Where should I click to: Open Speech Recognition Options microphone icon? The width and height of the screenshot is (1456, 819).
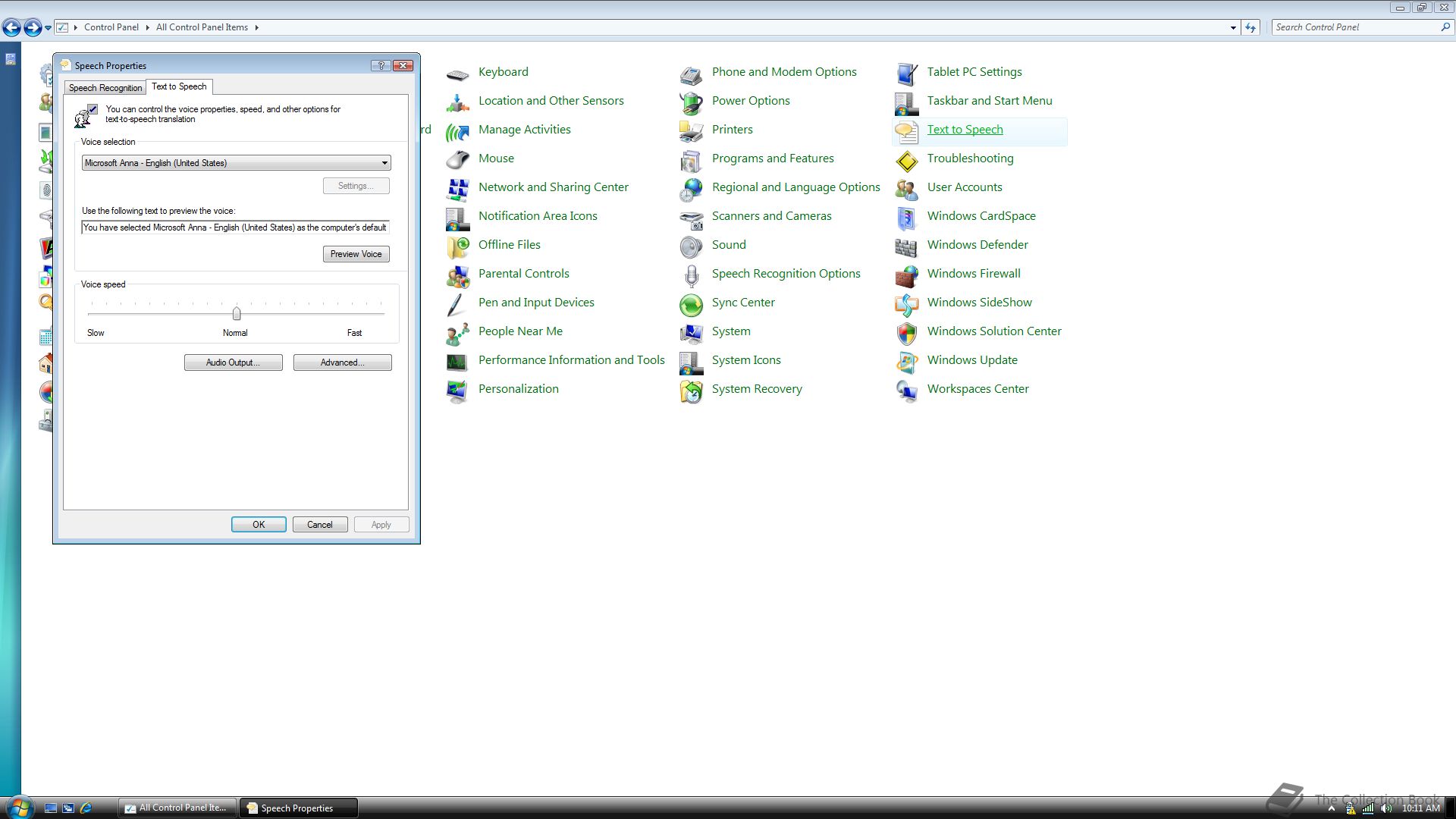[691, 276]
